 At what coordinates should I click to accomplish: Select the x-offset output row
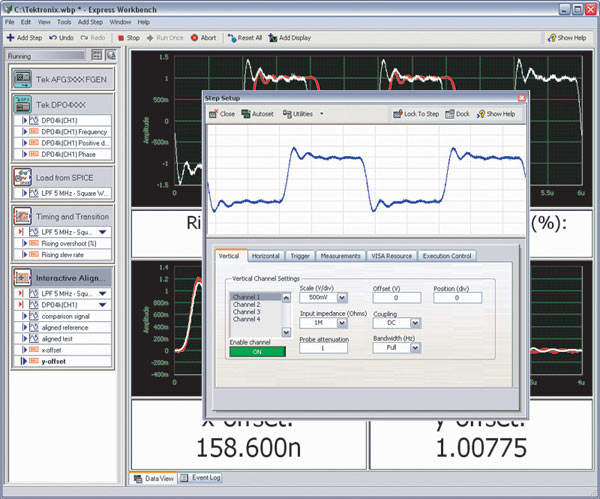(63, 350)
